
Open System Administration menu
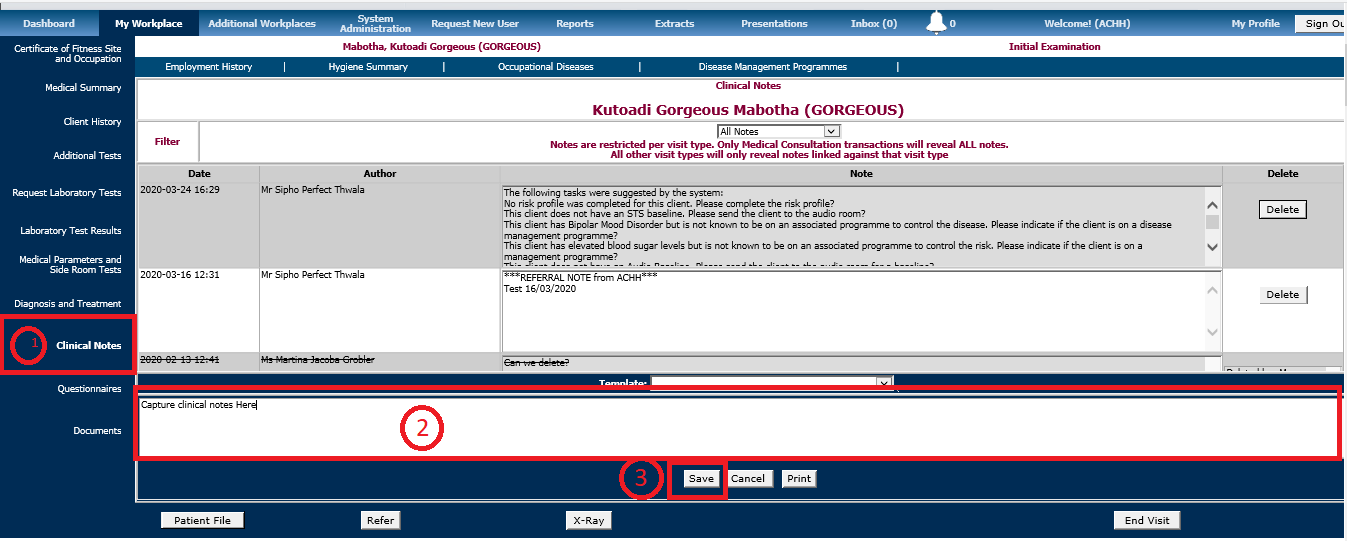(x=375, y=23)
